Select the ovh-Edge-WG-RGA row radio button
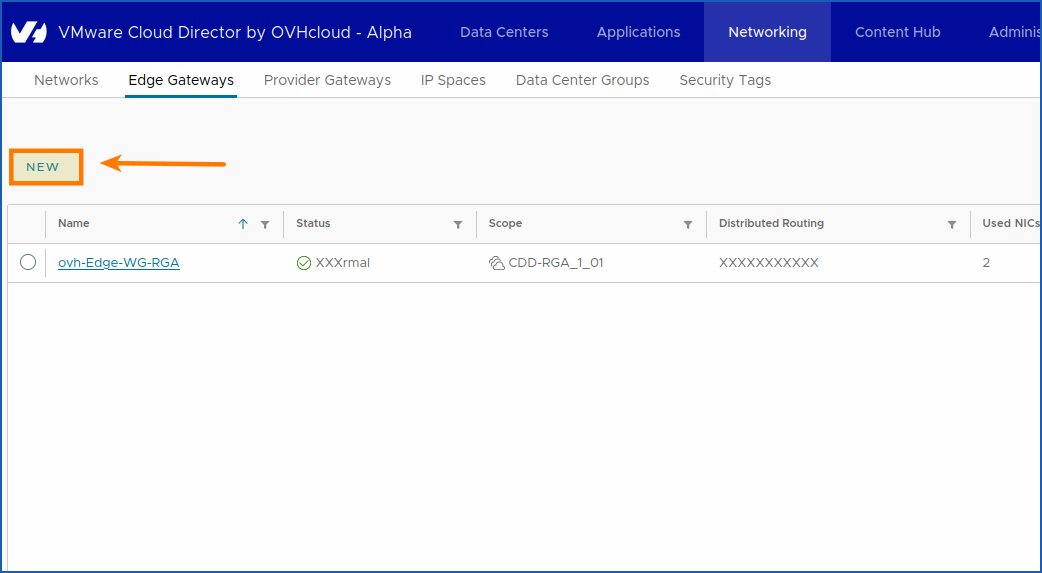This screenshot has height=573, width=1042. 28,263
